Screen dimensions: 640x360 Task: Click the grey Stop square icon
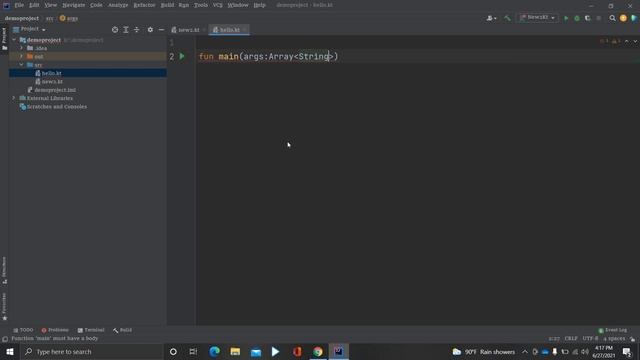pyautogui.click(x=599, y=18)
